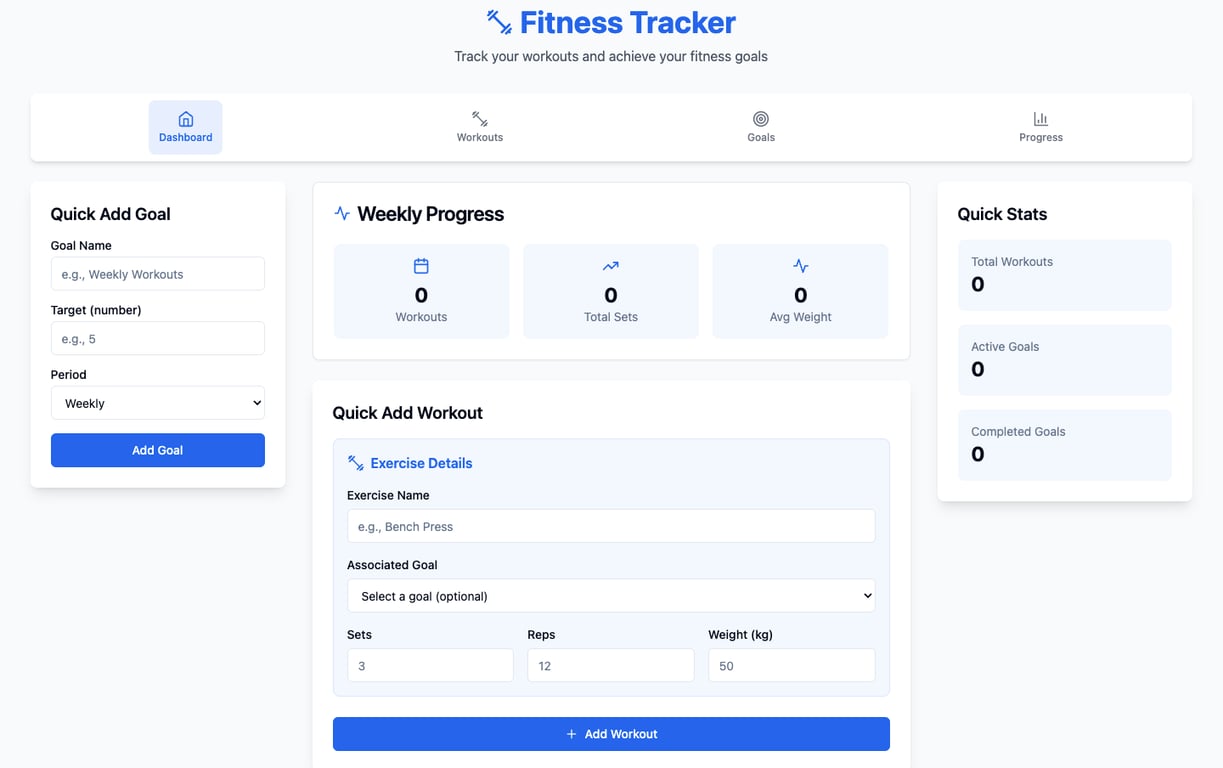This screenshot has height=768, width=1223.
Task: Switch to the Goals tab
Action: point(761,127)
